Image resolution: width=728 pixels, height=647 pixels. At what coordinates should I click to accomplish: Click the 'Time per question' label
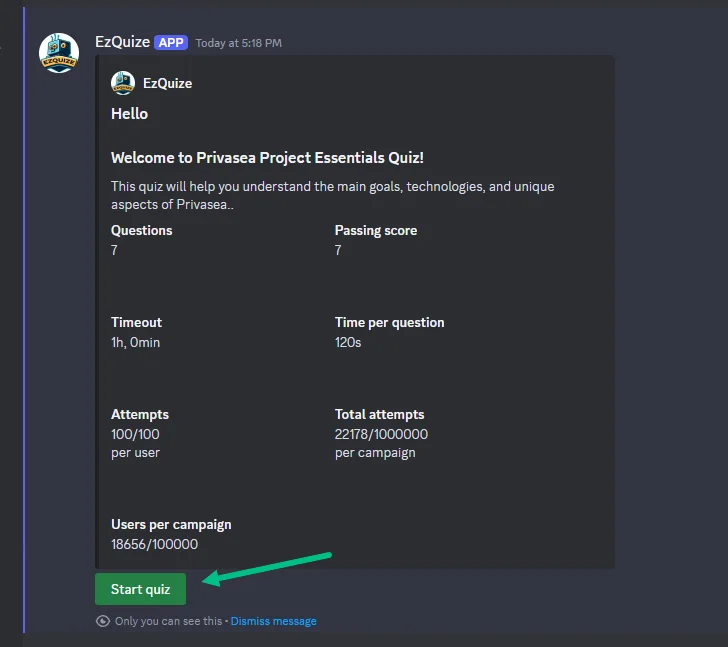coord(390,322)
